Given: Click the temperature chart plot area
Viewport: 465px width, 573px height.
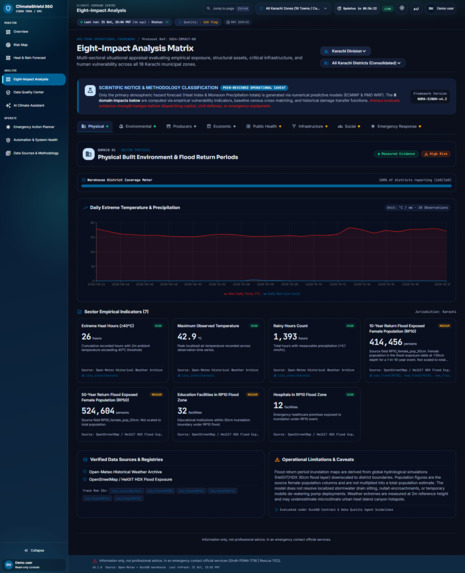Looking at the screenshot, I should [x=271, y=252].
